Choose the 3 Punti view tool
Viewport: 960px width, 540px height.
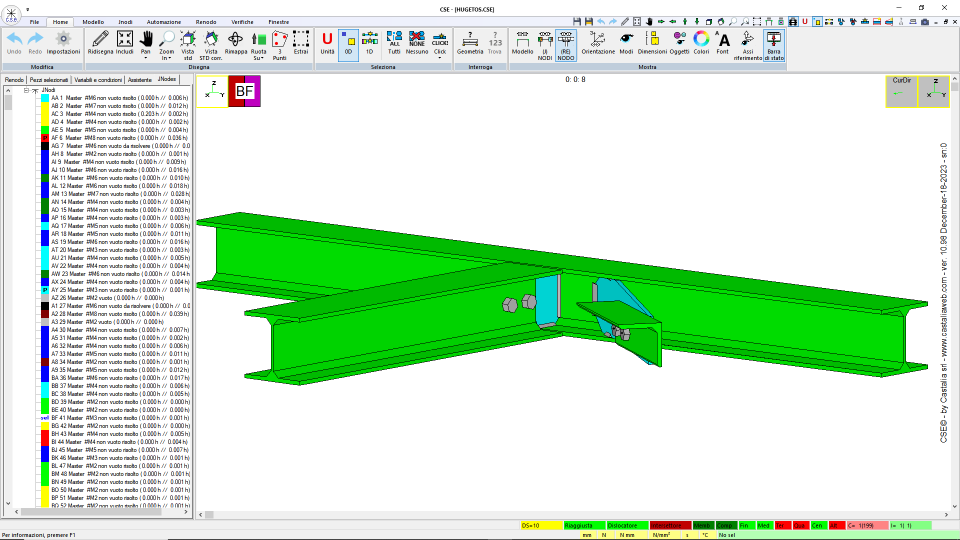(x=279, y=45)
